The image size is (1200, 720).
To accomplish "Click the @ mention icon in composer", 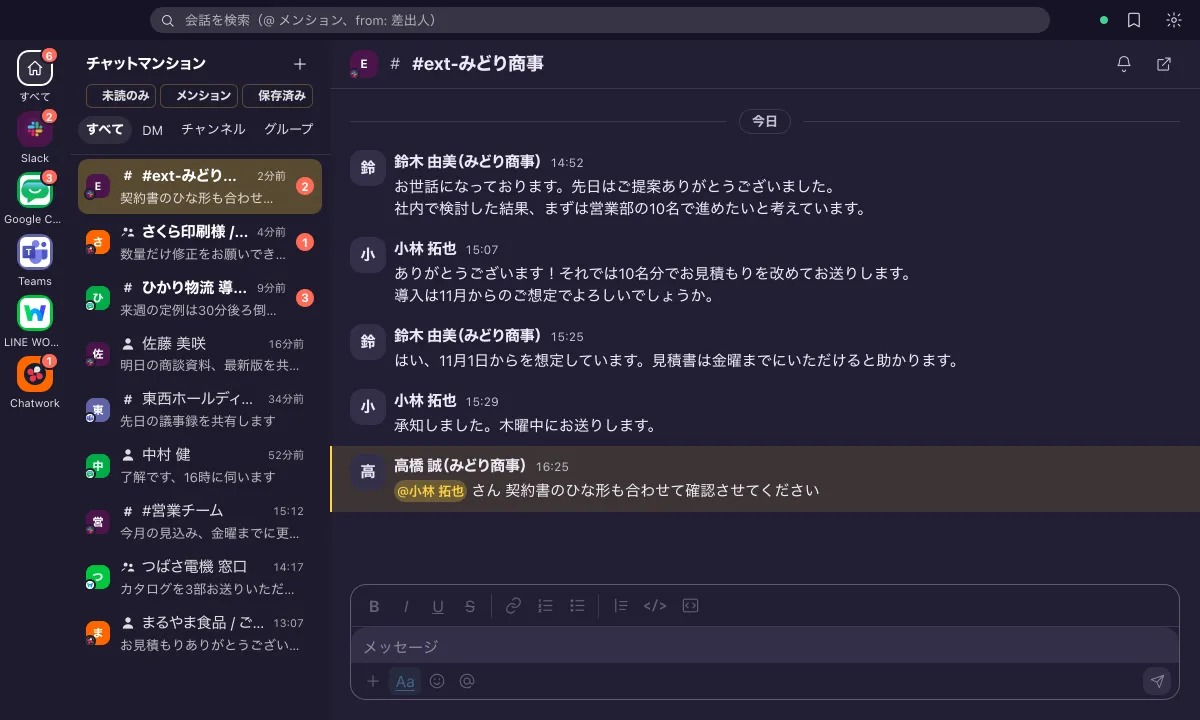I will (x=467, y=681).
